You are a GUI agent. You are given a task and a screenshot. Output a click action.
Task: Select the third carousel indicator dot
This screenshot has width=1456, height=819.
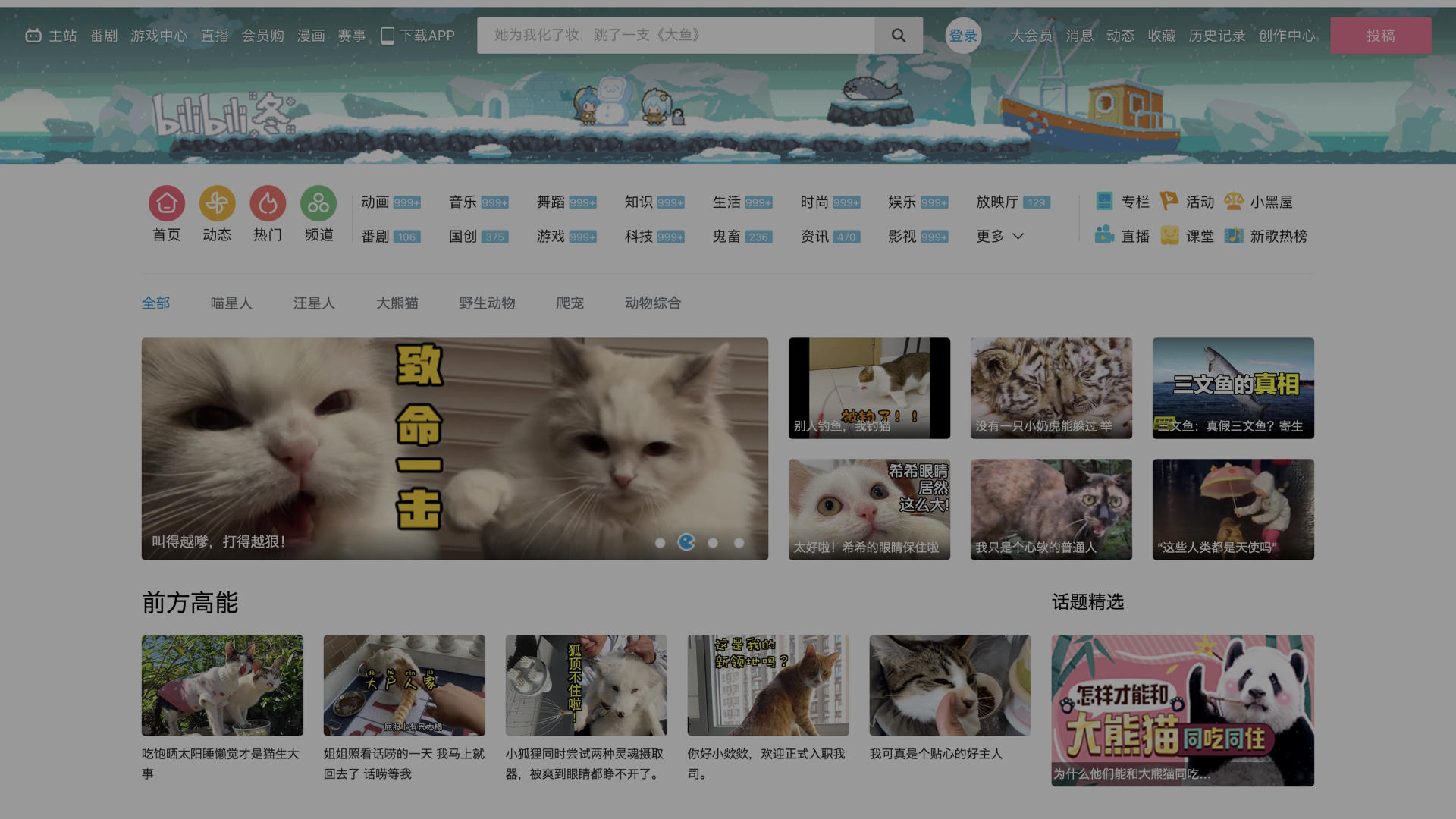713,543
